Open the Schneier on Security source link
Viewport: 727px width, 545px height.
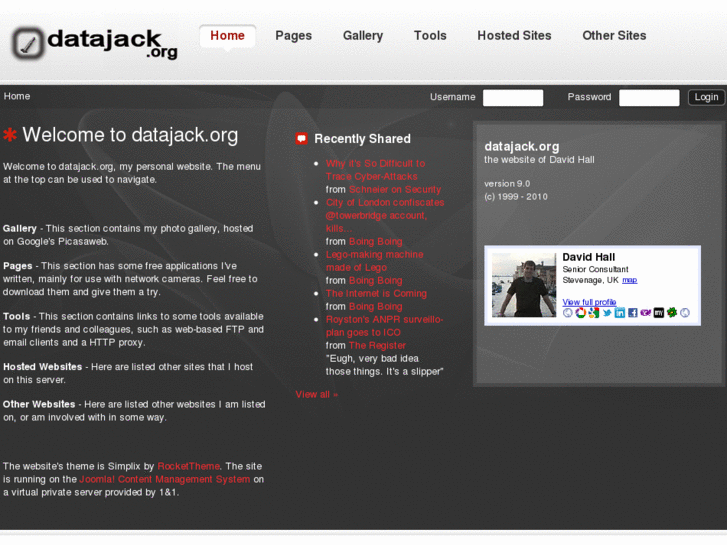click(395, 189)
